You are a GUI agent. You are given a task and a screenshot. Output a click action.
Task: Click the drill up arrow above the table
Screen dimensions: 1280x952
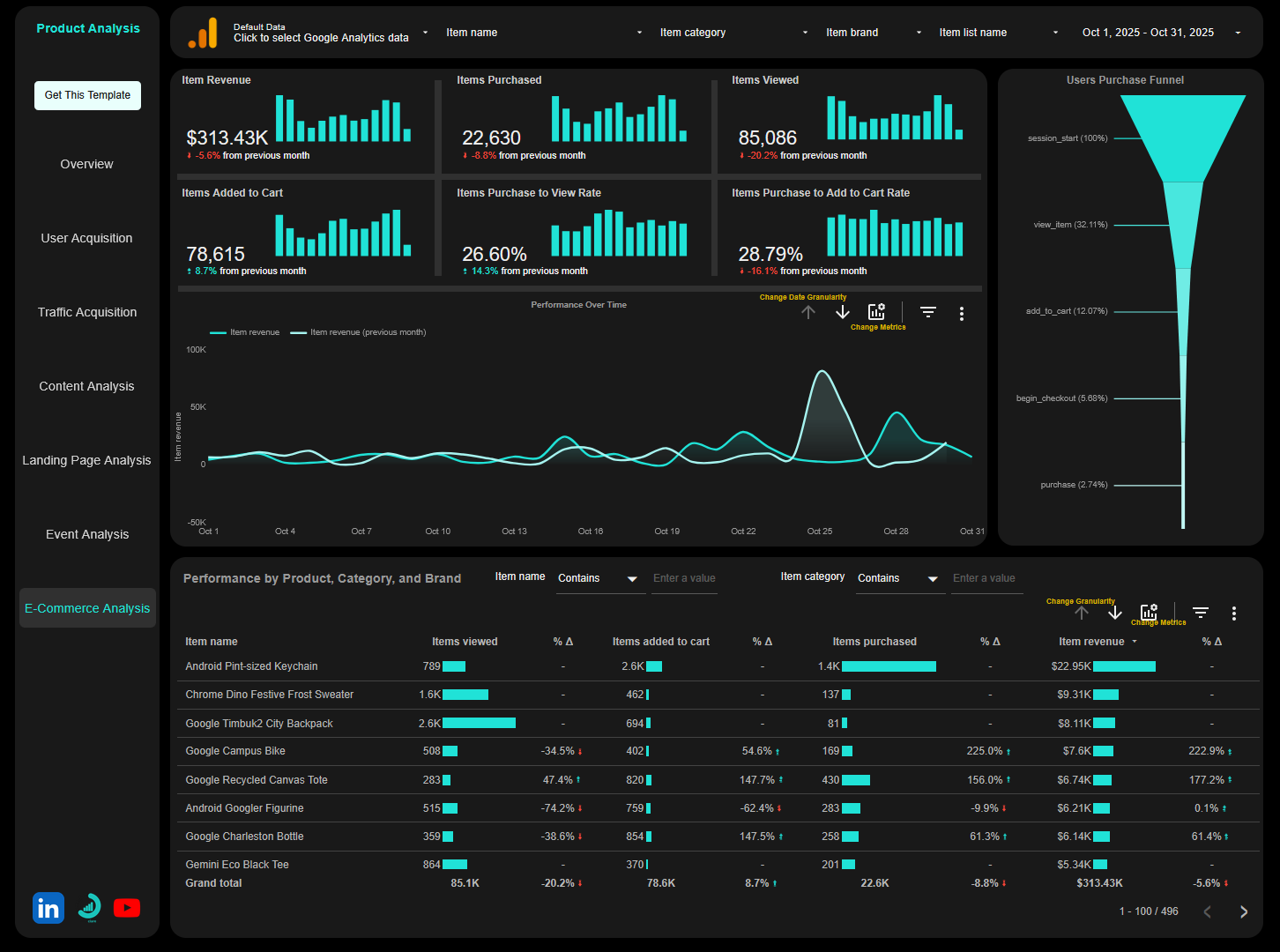click(x=1081, y=612)
